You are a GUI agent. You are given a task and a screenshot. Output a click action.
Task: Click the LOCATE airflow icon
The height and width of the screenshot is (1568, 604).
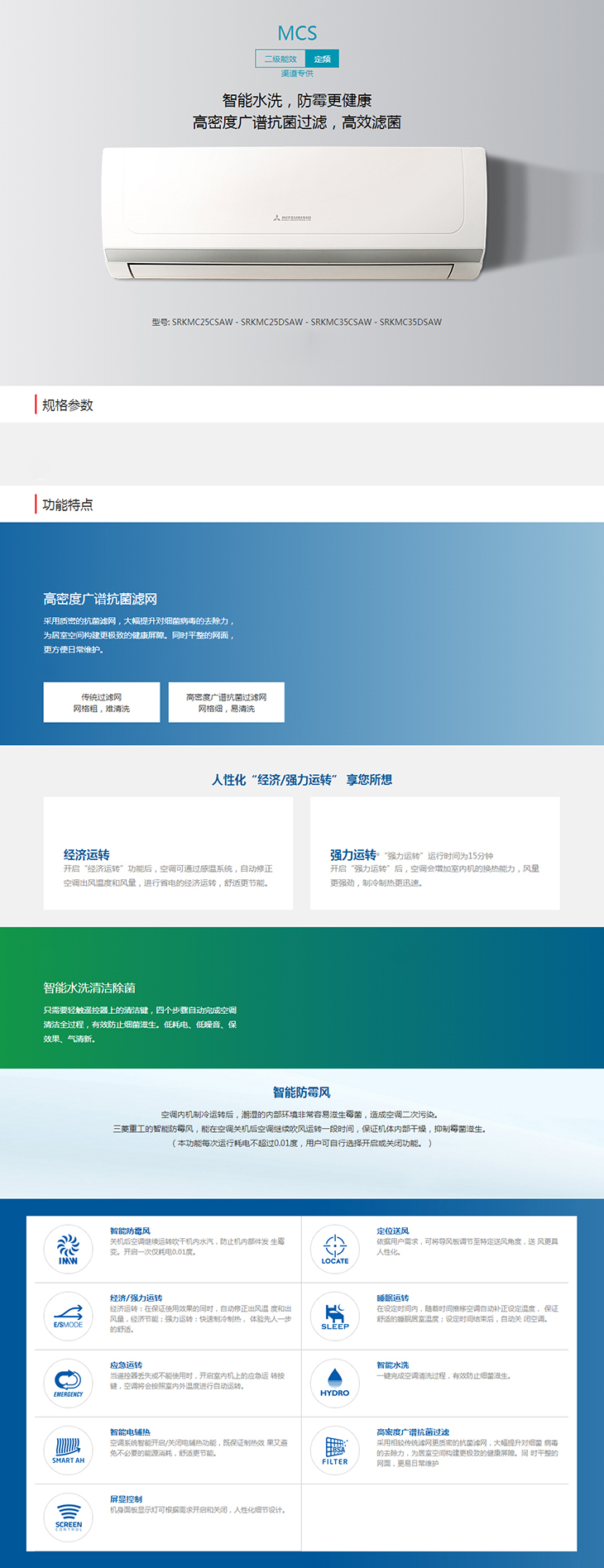pyautogui.click(x=334, y=1249)
